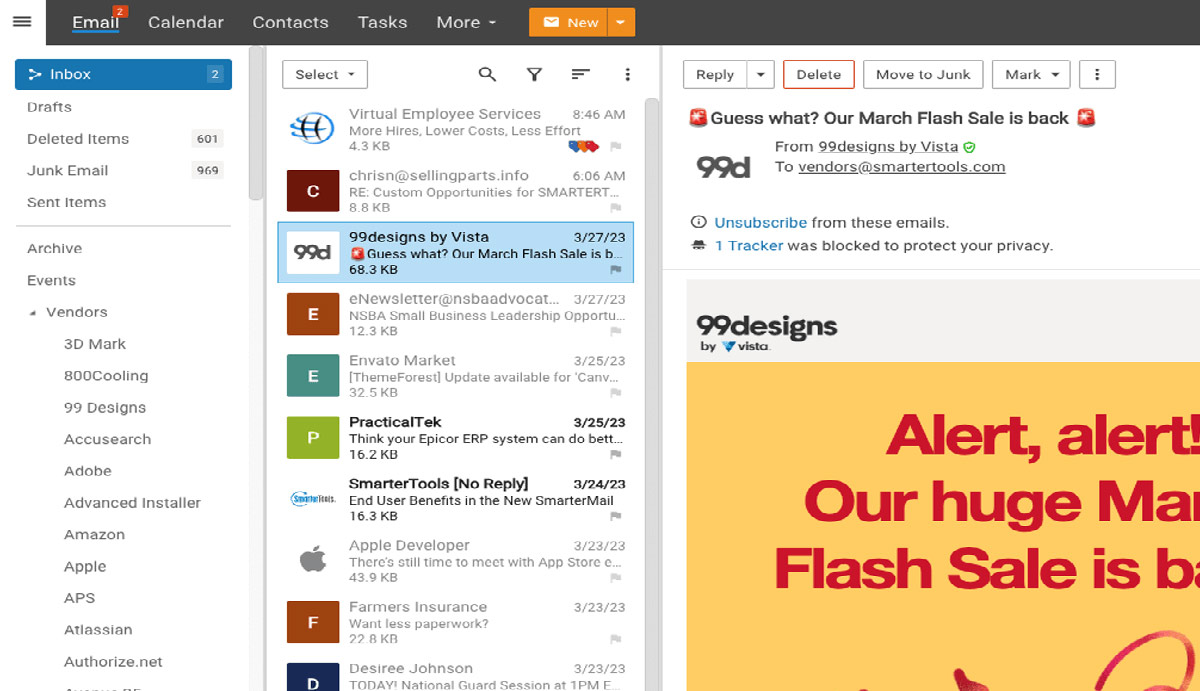Open more actions menu in reading pane

pyautogui.click(x=1097, y=74)
